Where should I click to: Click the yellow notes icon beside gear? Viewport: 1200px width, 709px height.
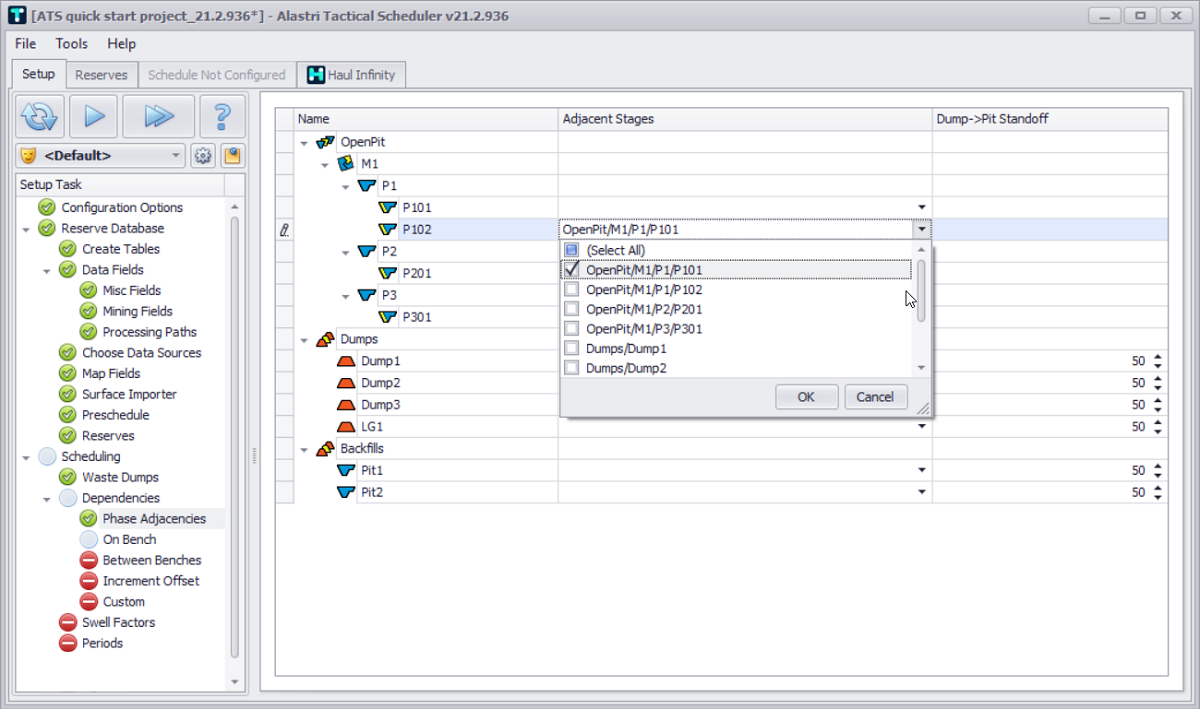tap(231, 156)
